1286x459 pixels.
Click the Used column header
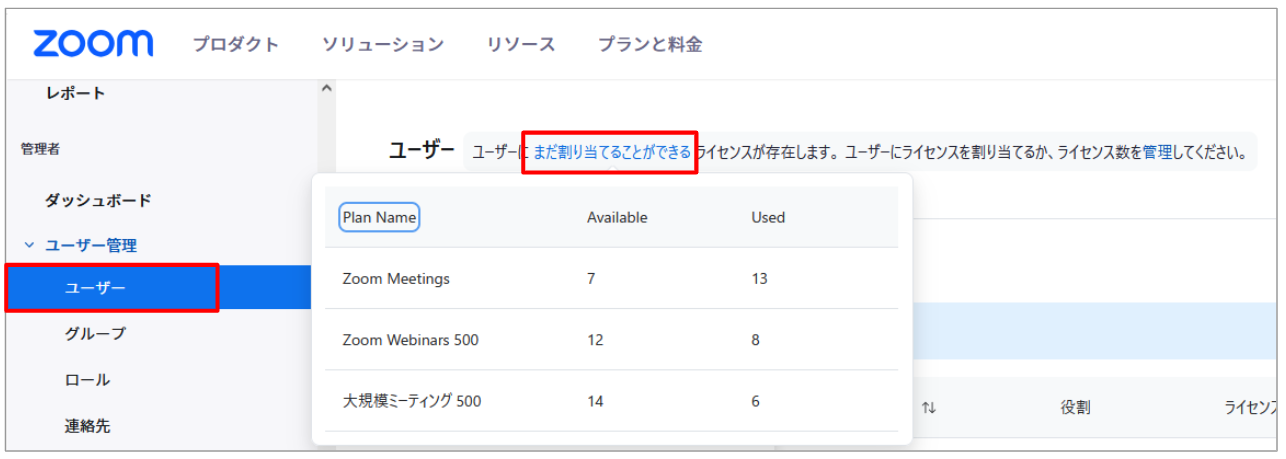coord(768,217)
